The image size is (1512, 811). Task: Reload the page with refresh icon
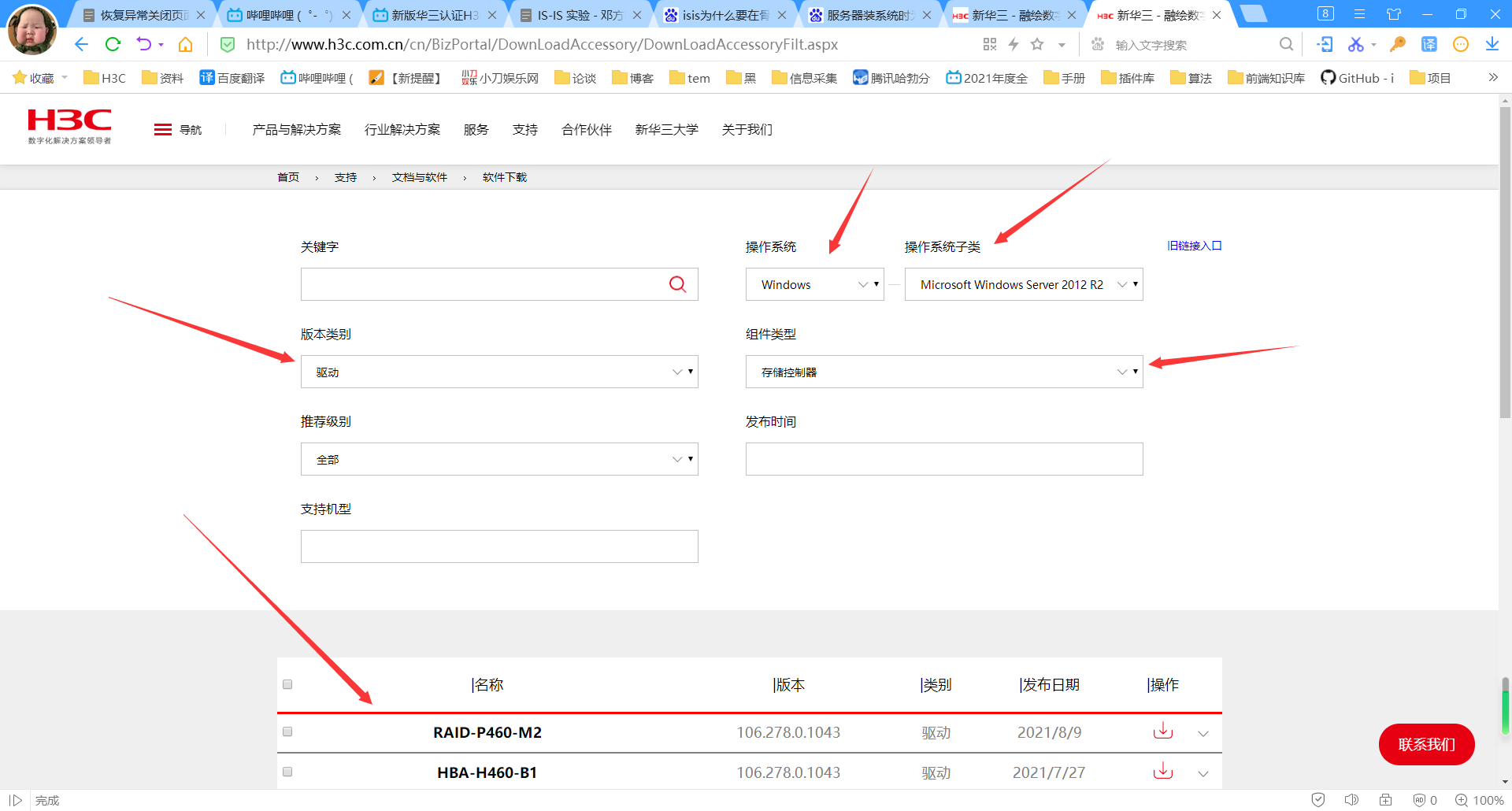click(x=113, y=44)
